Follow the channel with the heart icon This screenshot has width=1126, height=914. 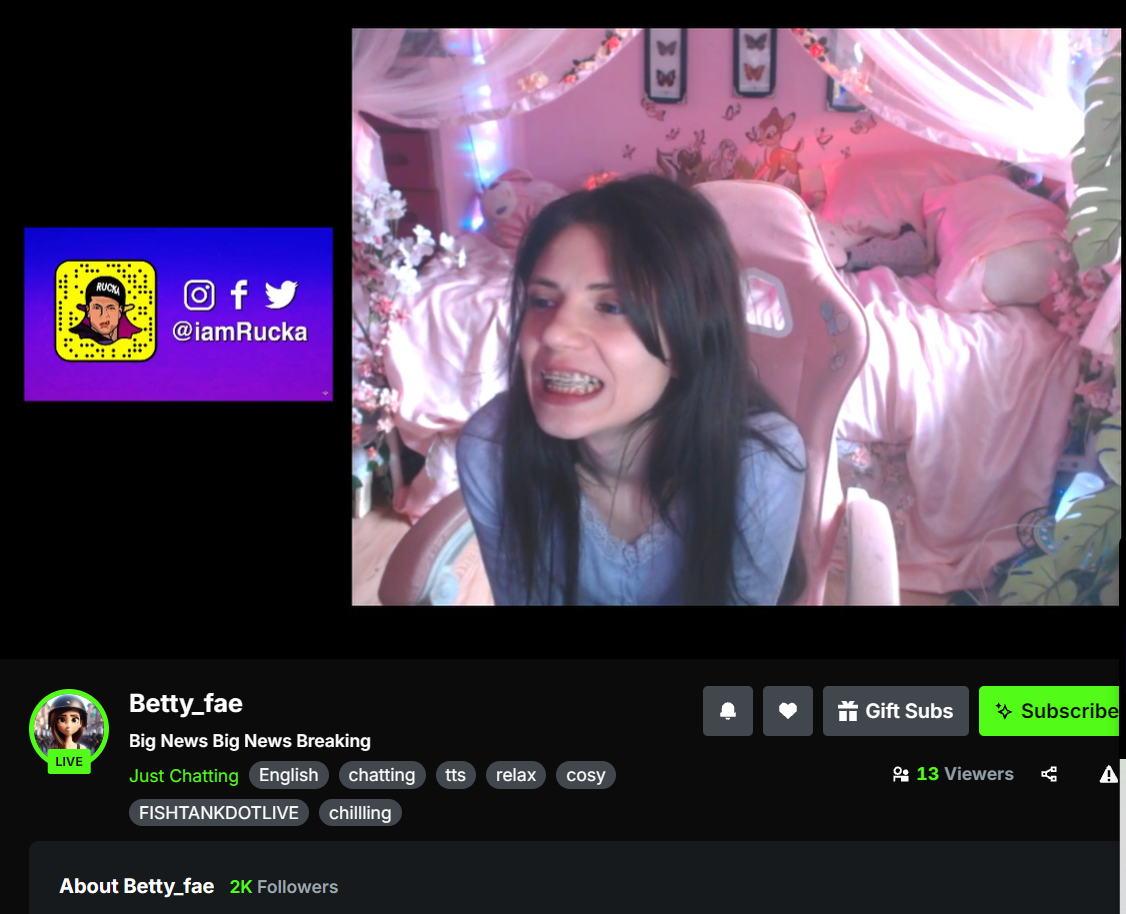788,711
